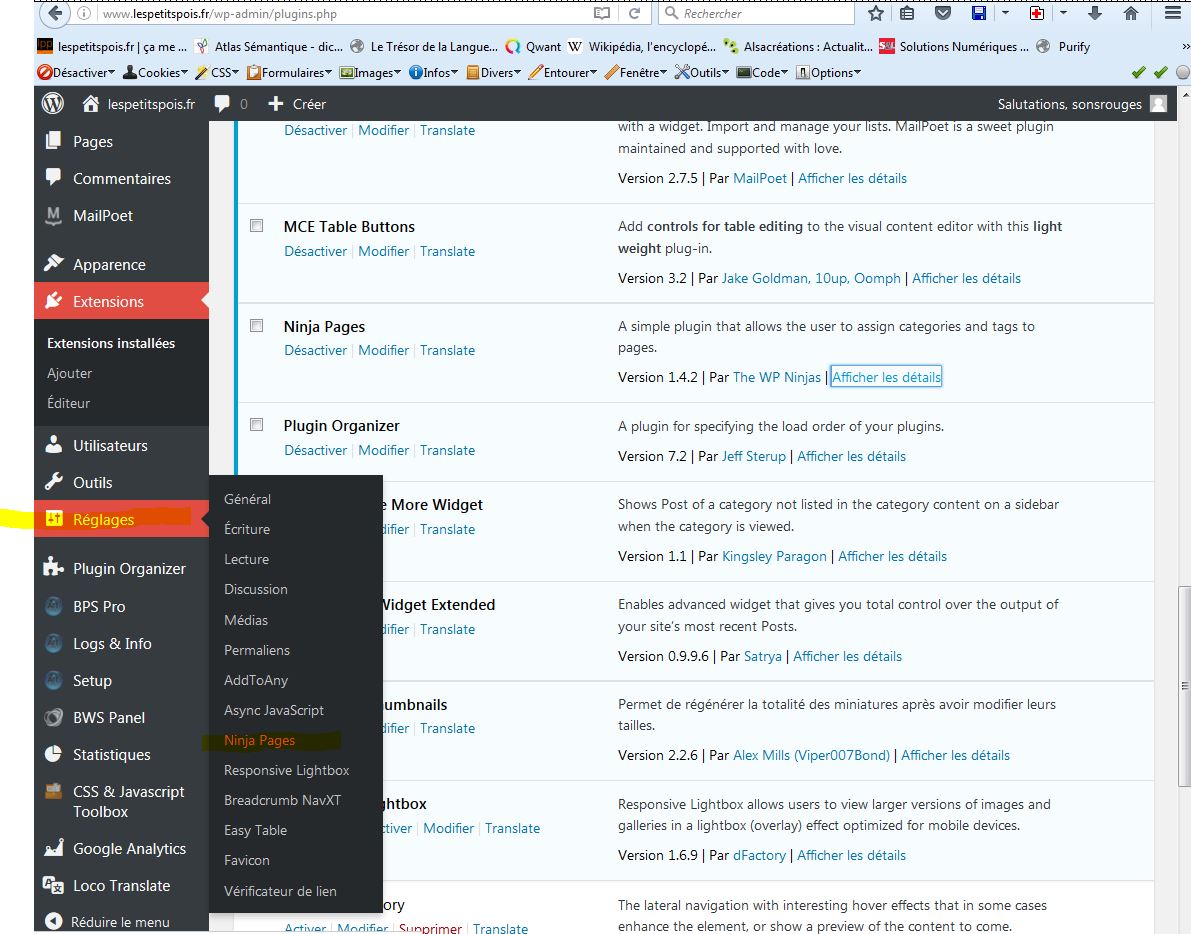The width and height of the screenshot is (1191, 934).
Task: Click the Firefox downloads arrow icon
Action: pos(1095,14)
